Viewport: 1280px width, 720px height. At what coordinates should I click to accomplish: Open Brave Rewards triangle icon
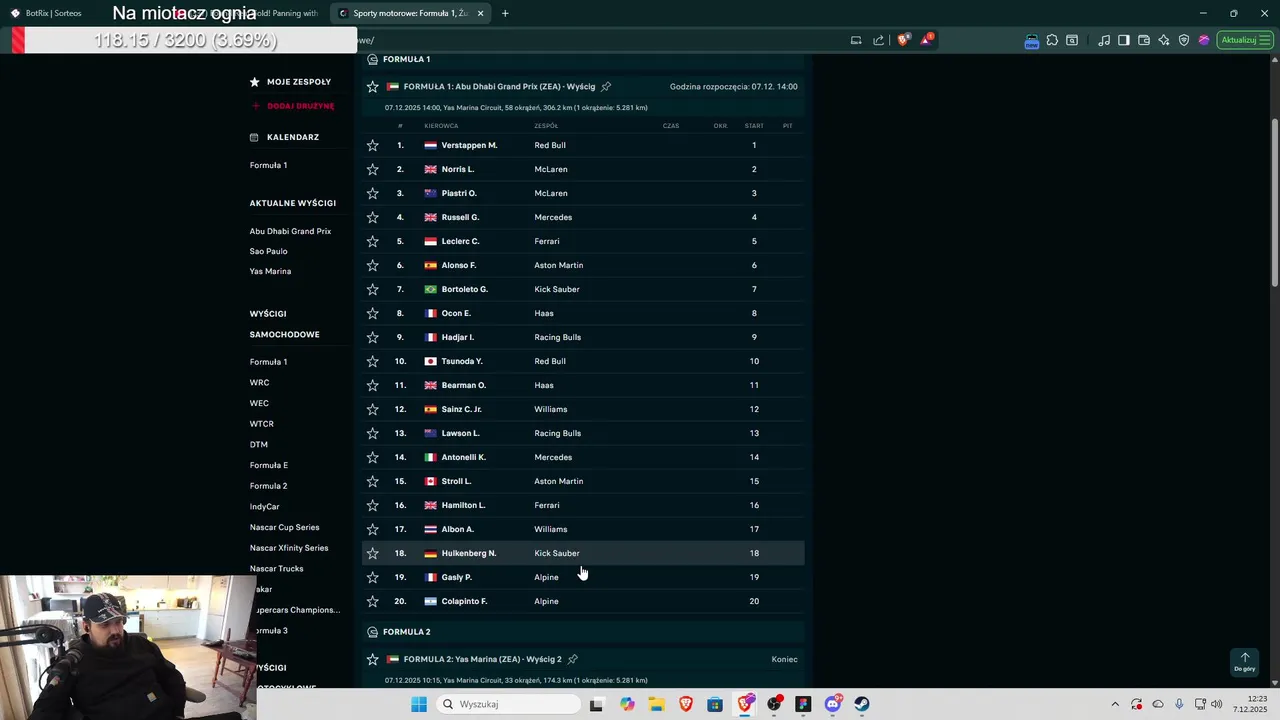click(x=927, y=40)
